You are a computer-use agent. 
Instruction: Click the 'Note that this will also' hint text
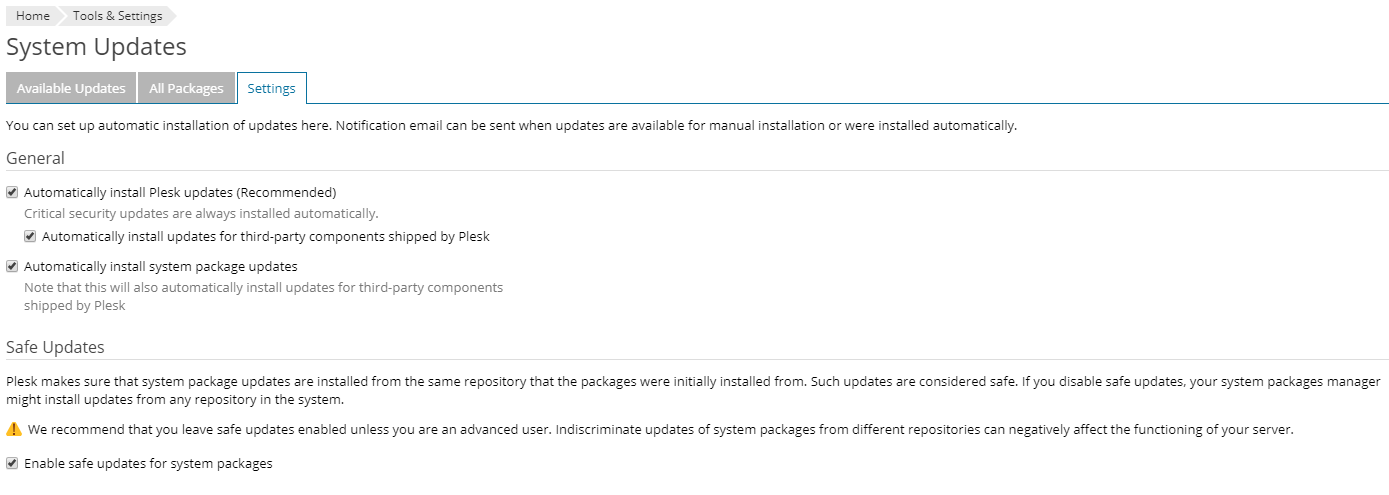click(x=262, y=287)
